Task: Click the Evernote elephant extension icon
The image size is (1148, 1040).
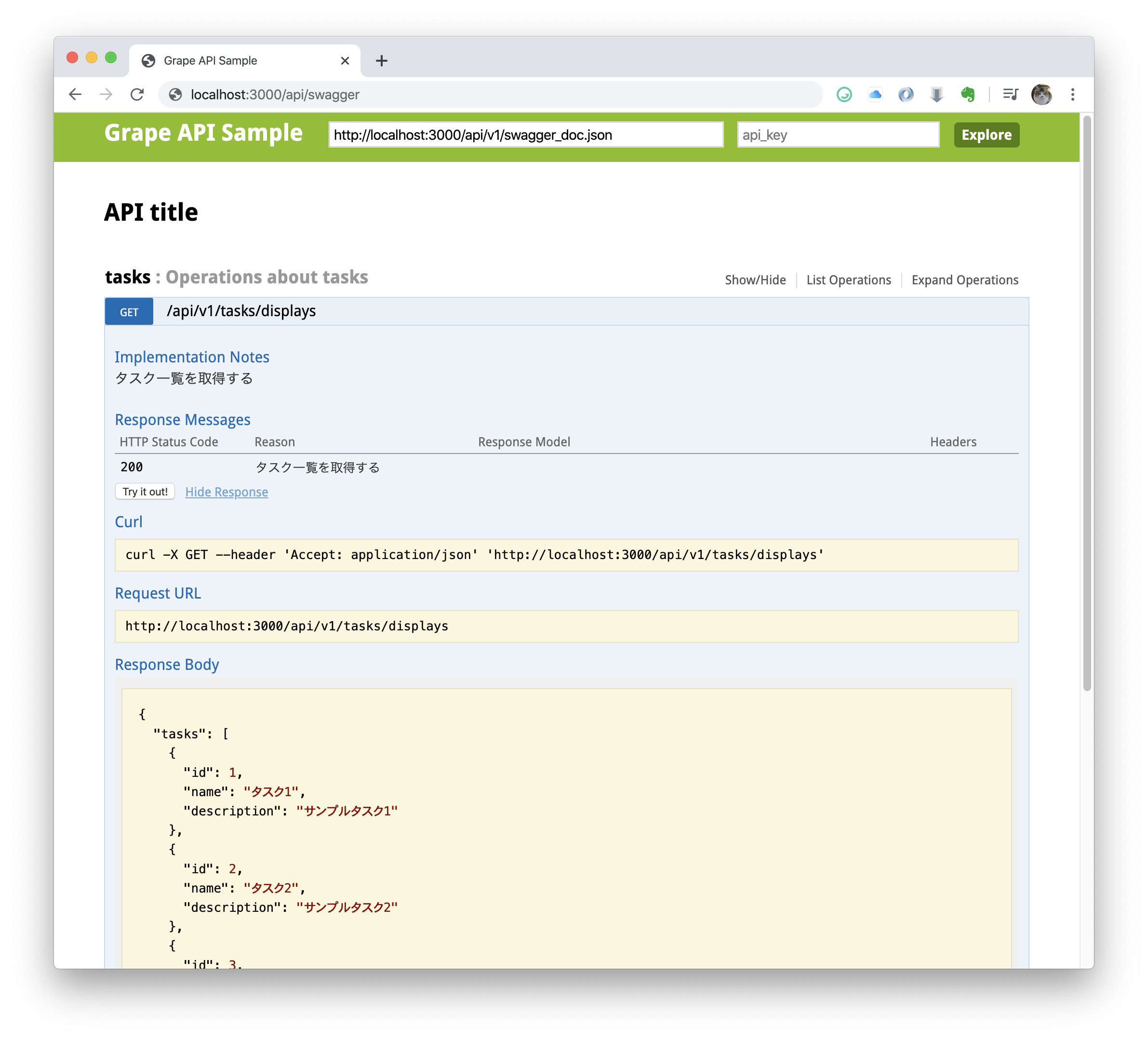Action: tap(967, 94)
